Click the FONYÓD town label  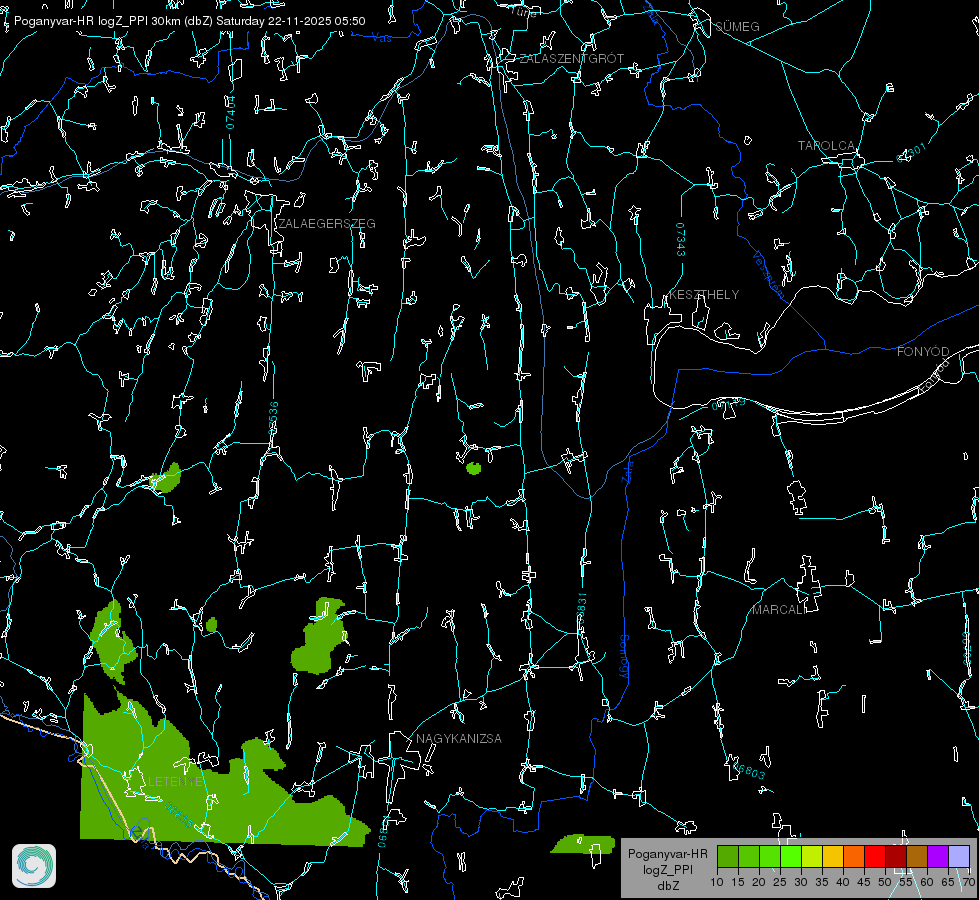pos(923,352)
